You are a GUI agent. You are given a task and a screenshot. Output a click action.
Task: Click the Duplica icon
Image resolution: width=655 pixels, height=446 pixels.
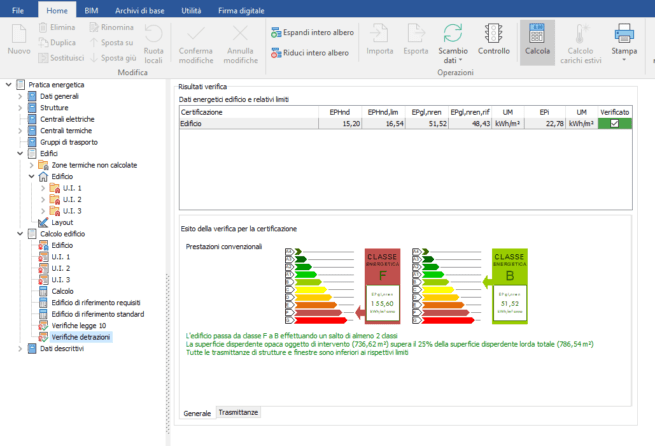point(43,43)
